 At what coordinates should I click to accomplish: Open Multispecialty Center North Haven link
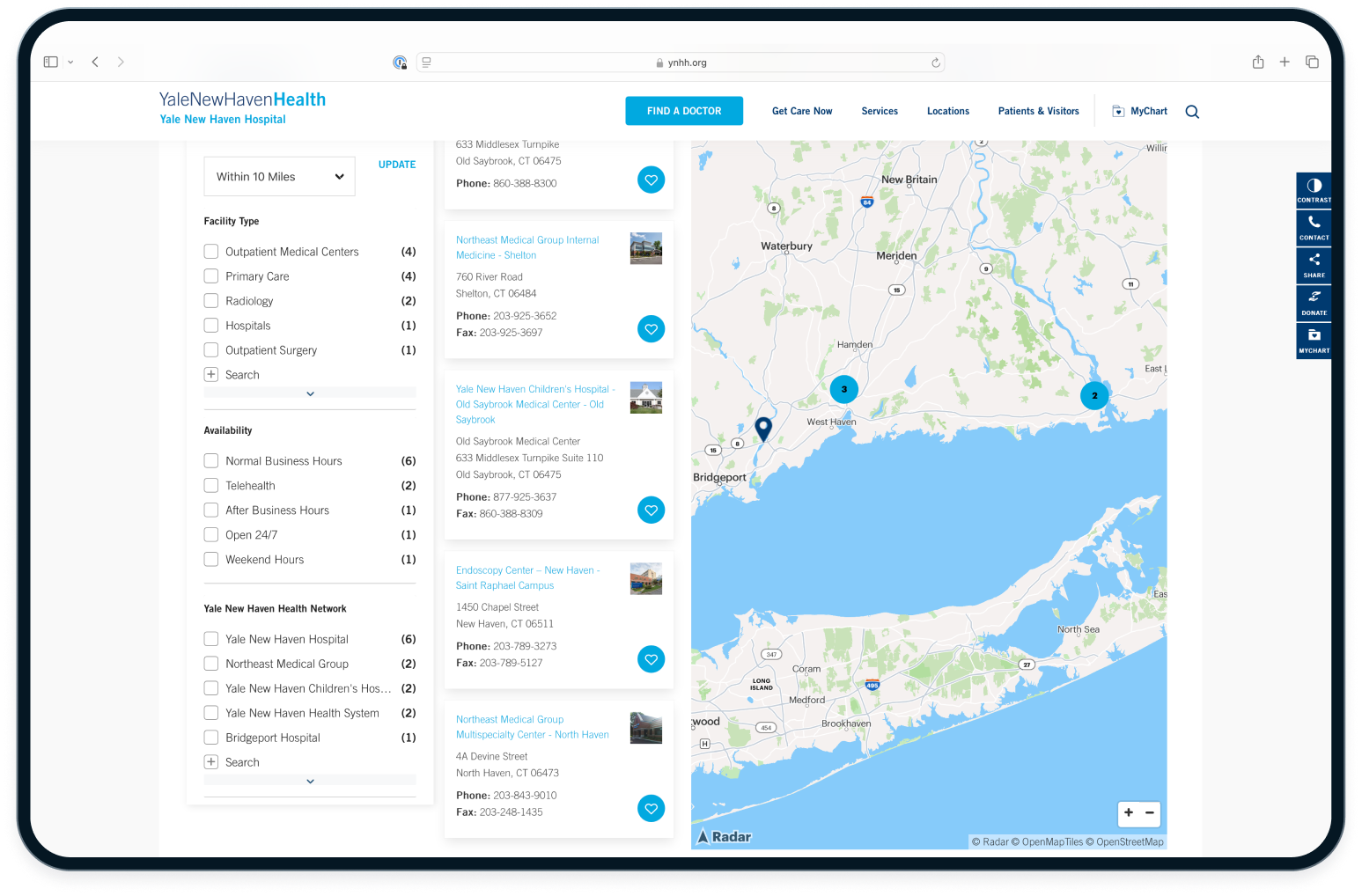pyautogui.click(x=532, y=727)
